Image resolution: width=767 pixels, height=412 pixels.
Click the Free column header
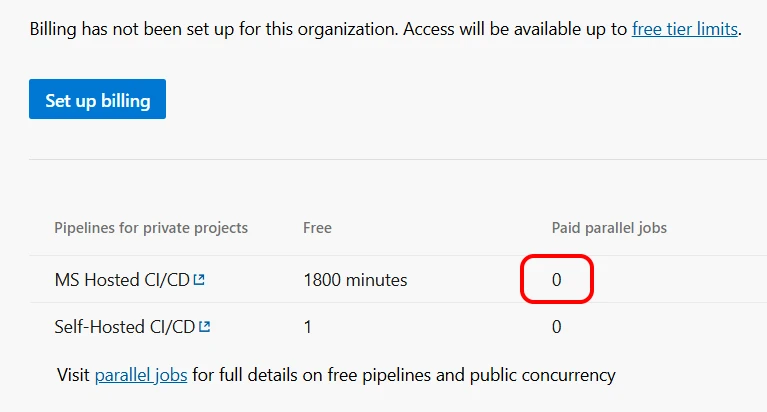[x=317, y=228]
